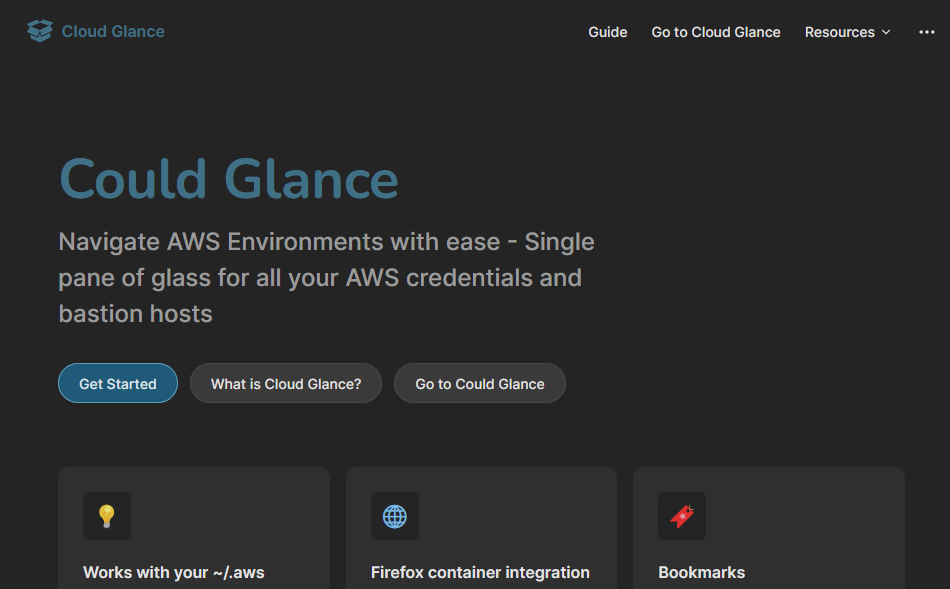
Task: Expand the chevron arrow next to Resources
Action: point(886,33)
